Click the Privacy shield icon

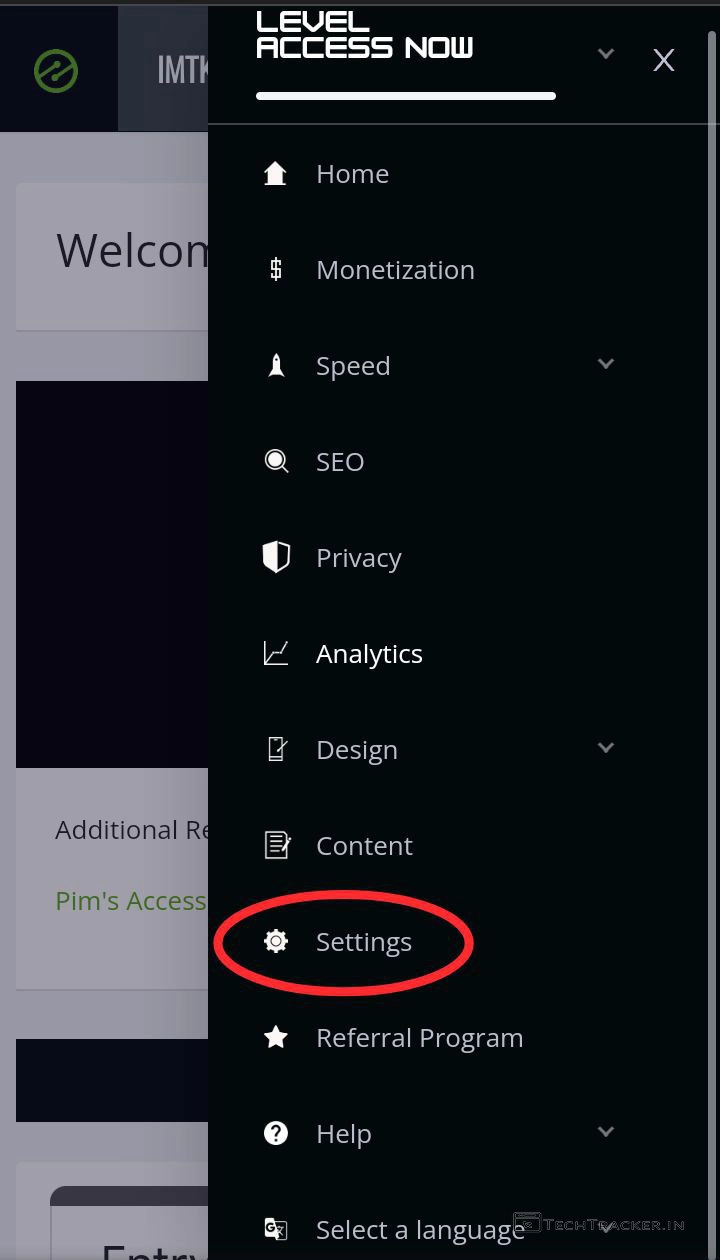click(x=276, y=557)
